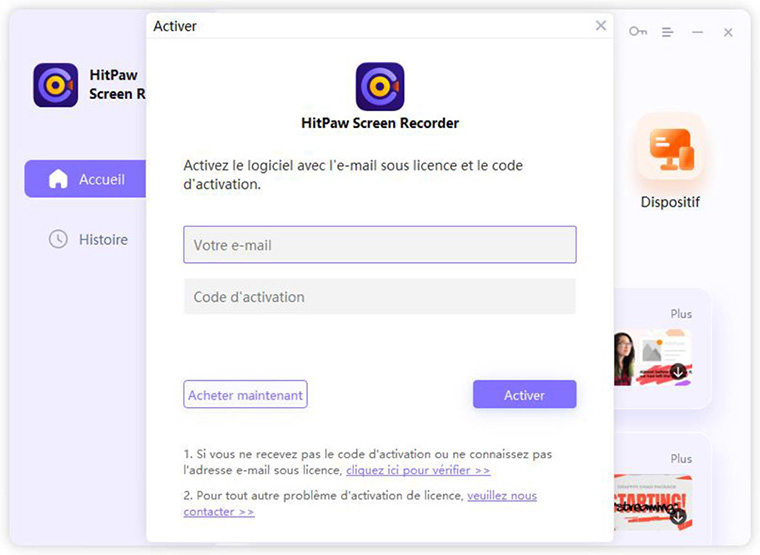
Task: Click the purple Activer button
Action: coord(524,395)
